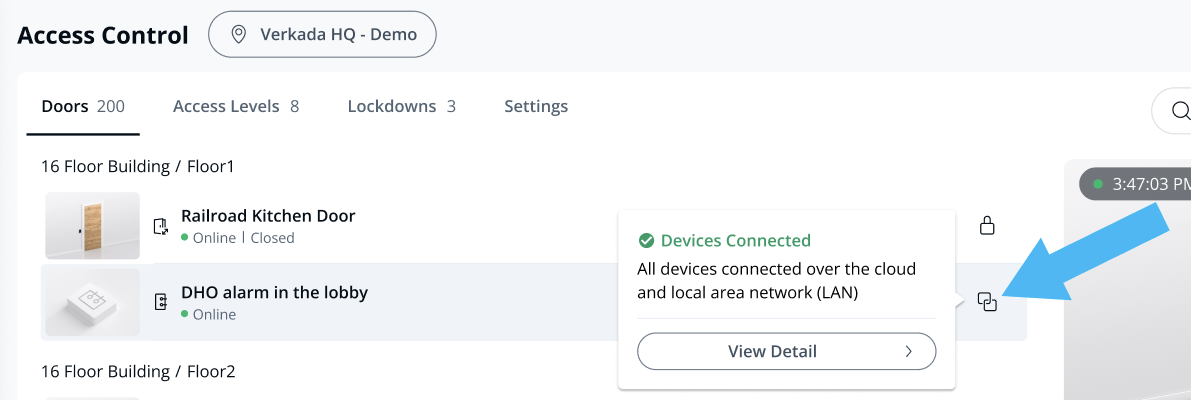
Task: Click the chevron arrow on View Detail
Action: coord(908,351)
